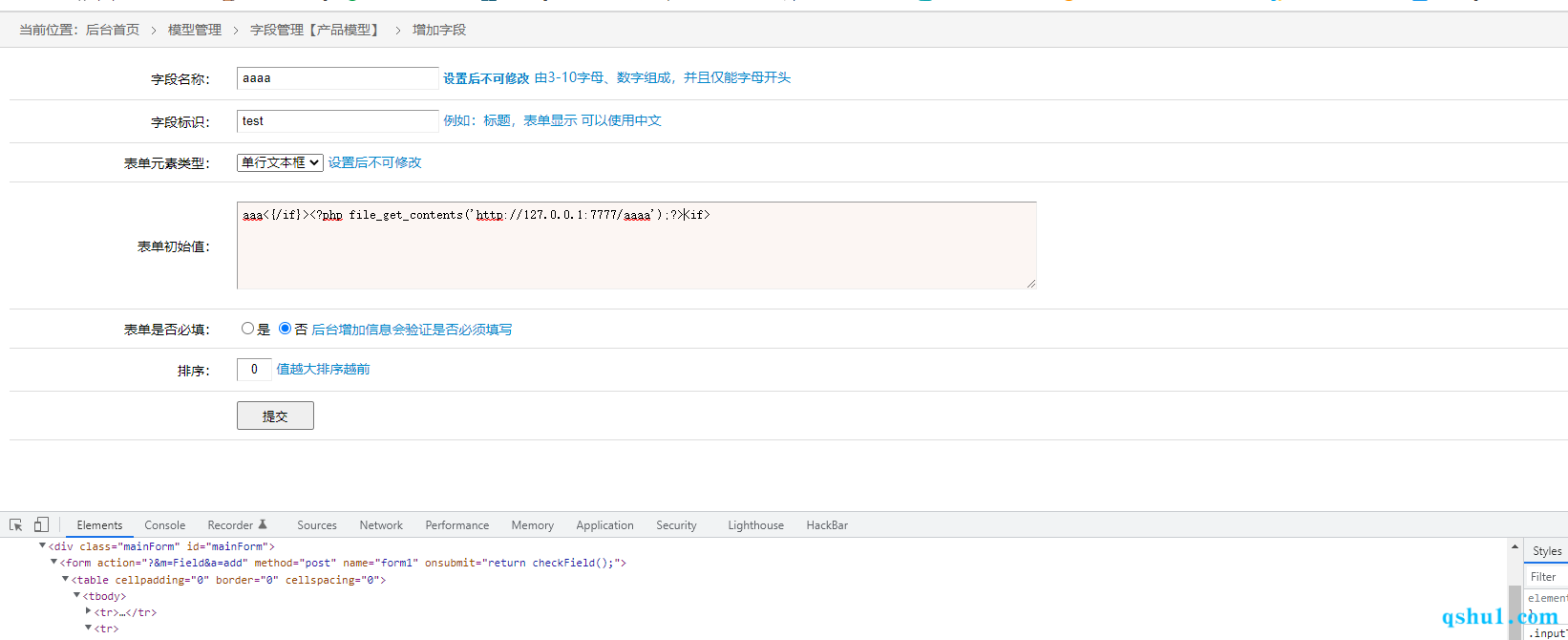Screen dimensions: 1568x640
Task: Click the 后台增加信息会验证是否必须填写 hint
Action: click(x=412, y=330)
